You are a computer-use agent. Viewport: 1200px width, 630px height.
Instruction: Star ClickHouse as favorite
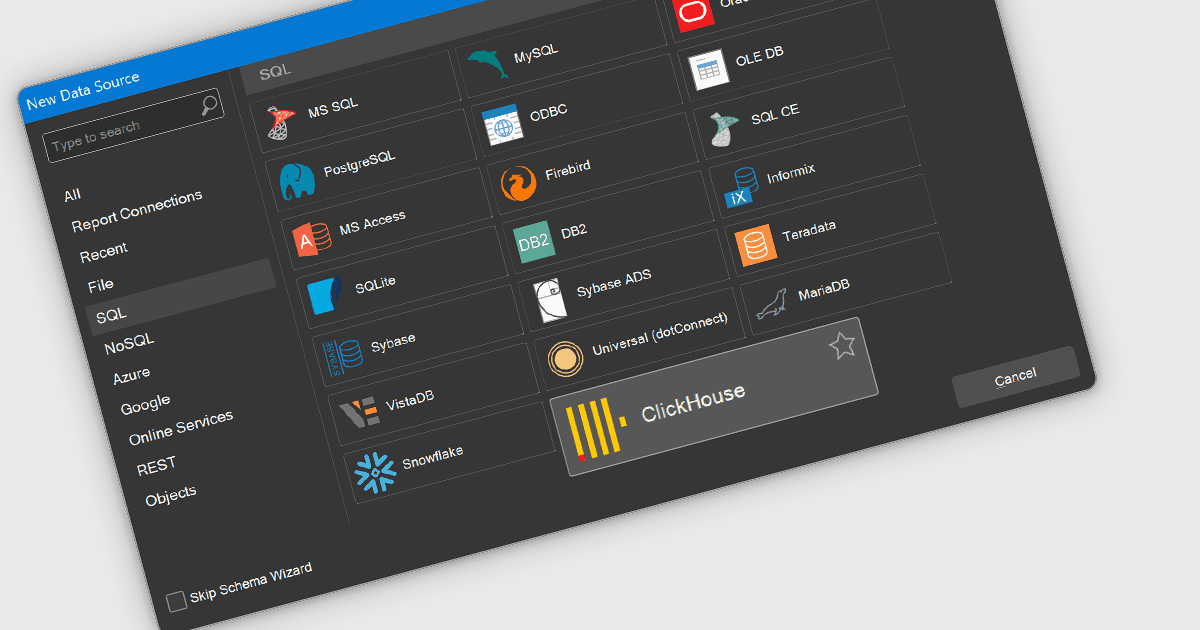point(842,346)
